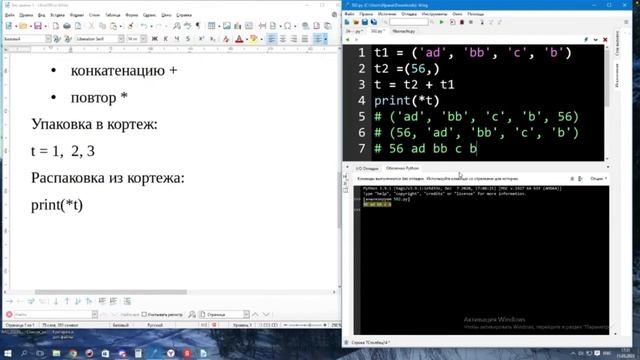
Task: Toggle Bold Ж formatting button
Action: coord(155,39)
